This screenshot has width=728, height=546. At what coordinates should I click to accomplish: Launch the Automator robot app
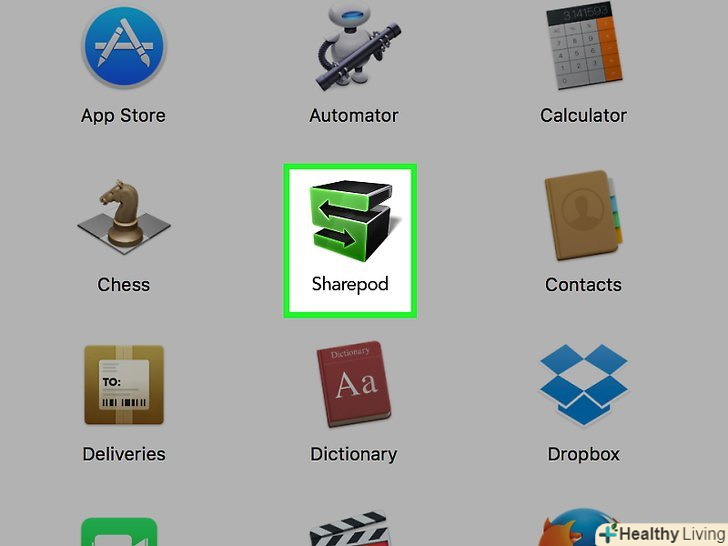point(358,46)
